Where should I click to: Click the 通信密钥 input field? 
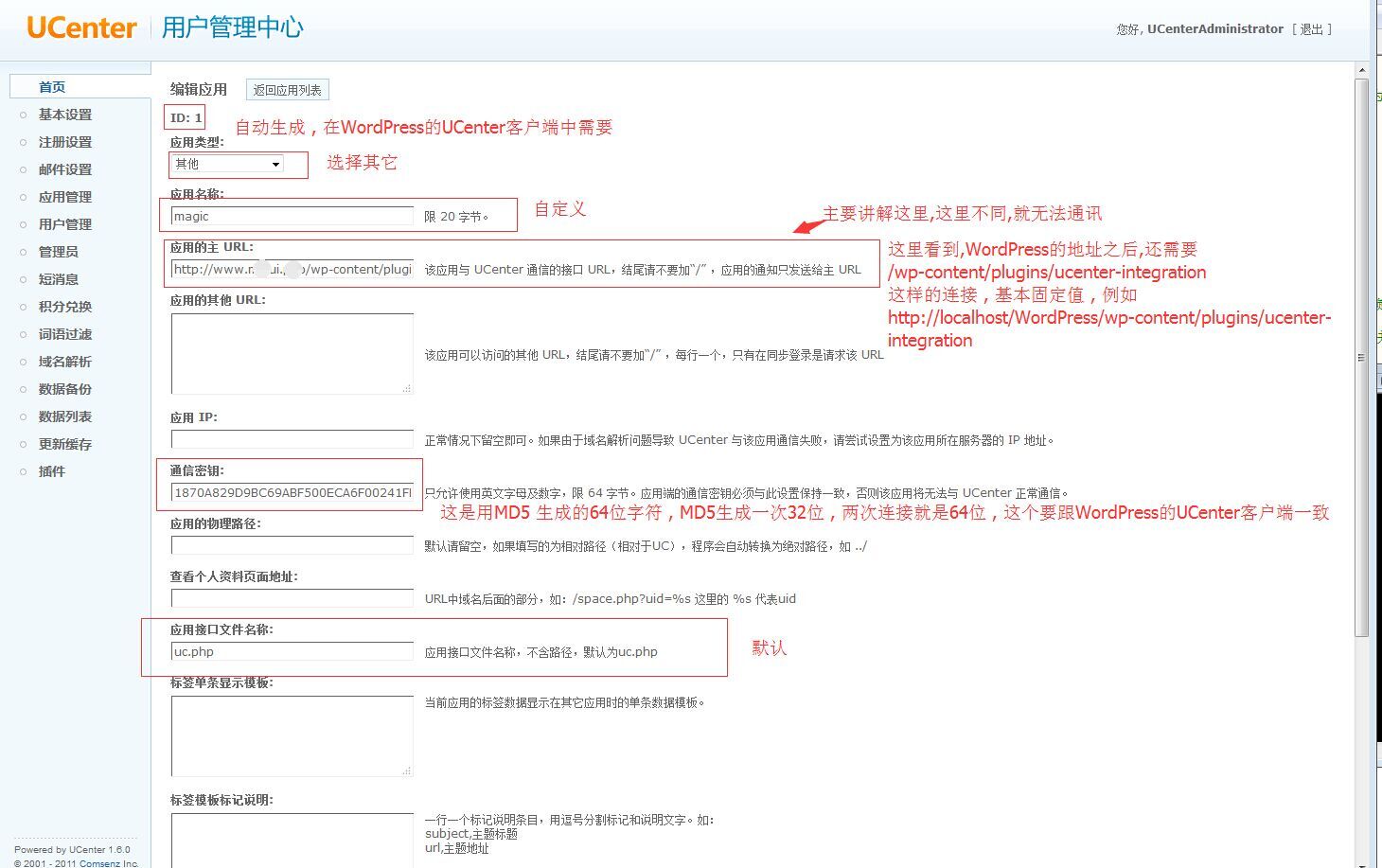(x=292, y=492)
